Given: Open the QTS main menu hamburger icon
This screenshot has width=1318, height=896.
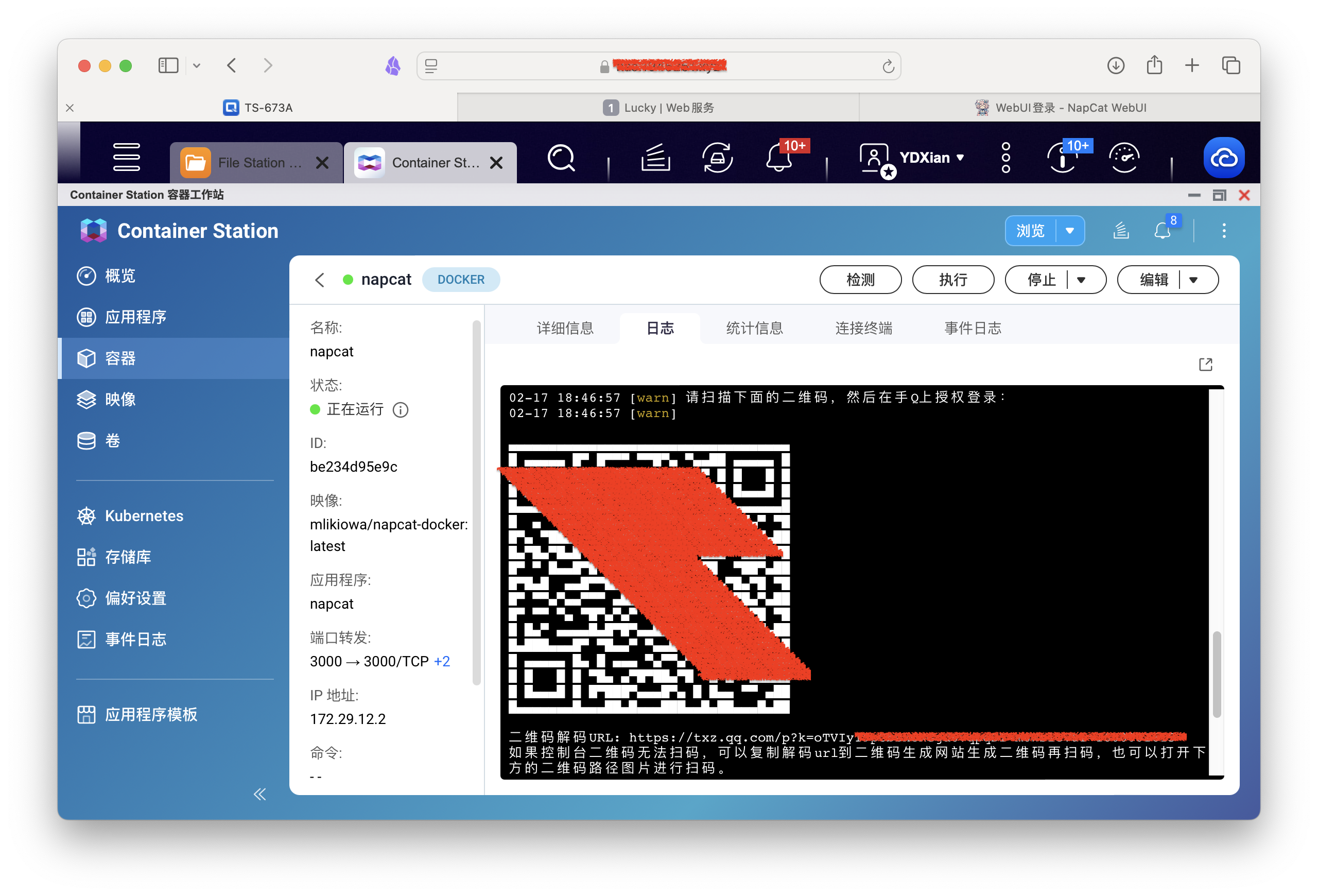Looking at the screenshot, I should (127, 157).
